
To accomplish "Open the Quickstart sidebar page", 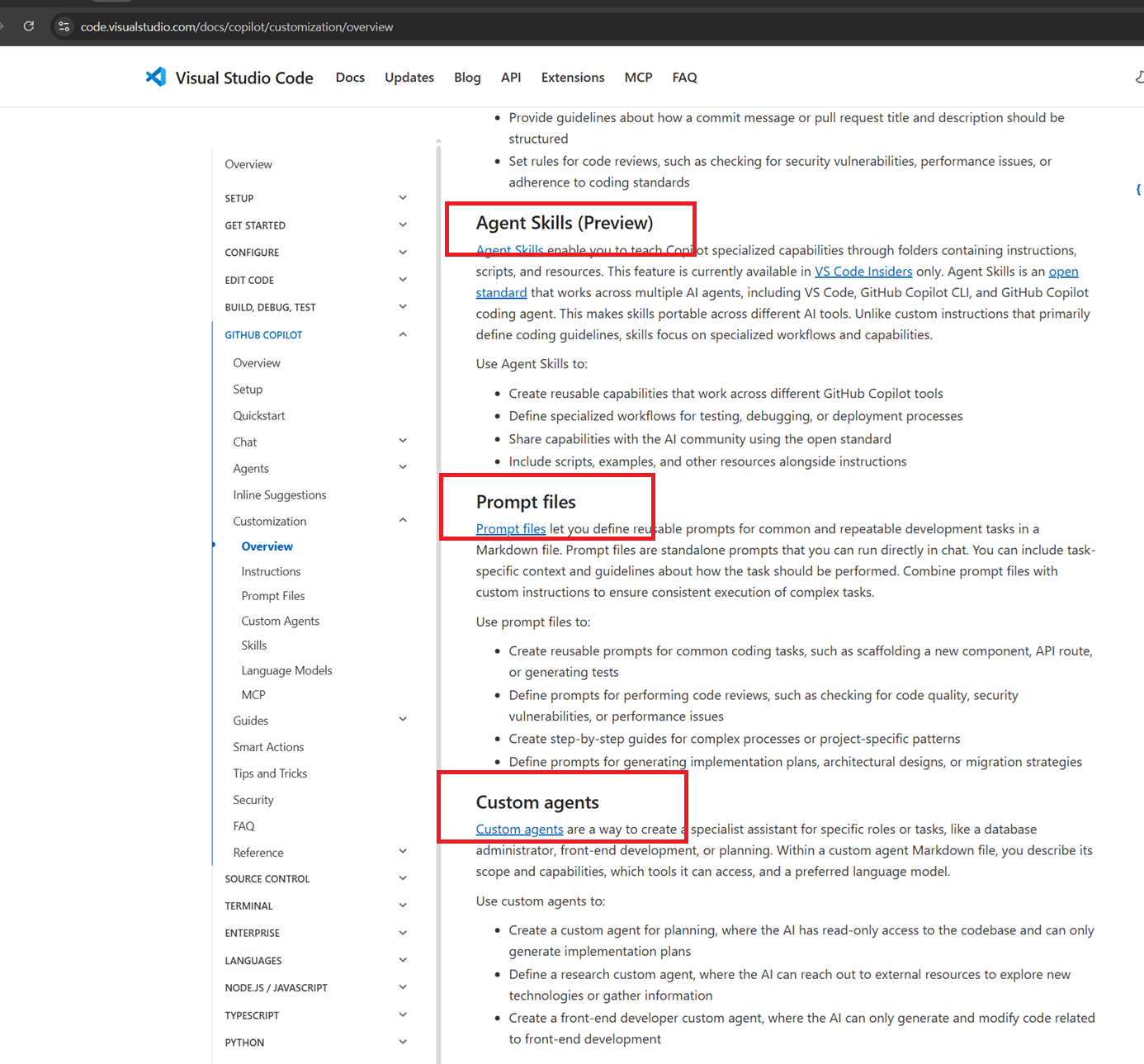I will point(259,416).
